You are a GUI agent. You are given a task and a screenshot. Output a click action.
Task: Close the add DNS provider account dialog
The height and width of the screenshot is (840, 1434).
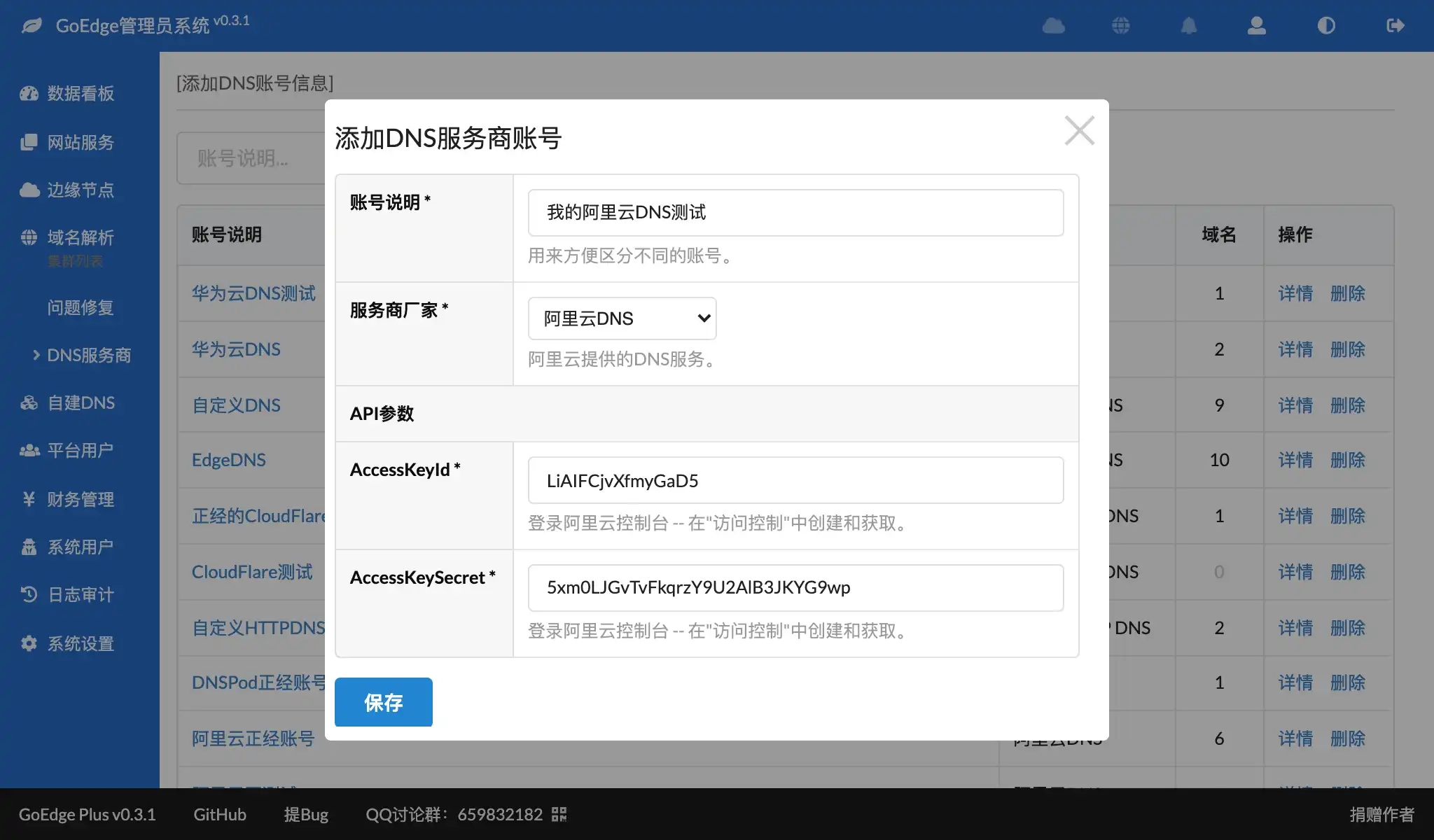tap(1078, 131)
